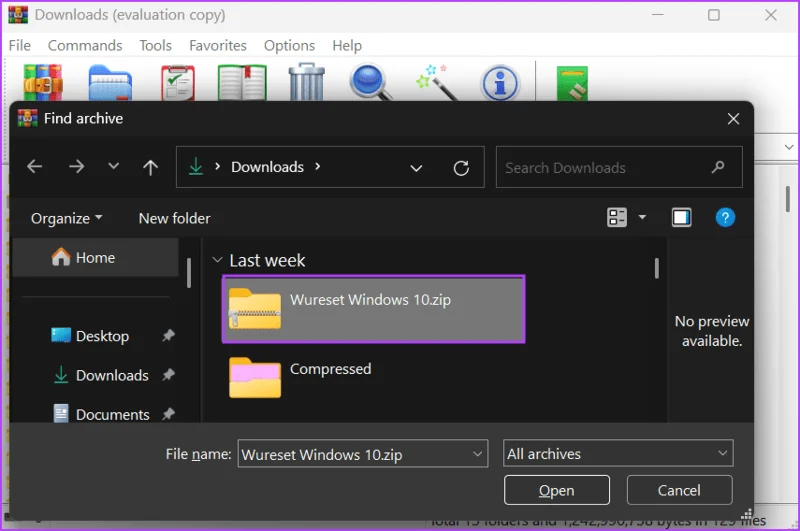Go back using the left arrow

pyautogui.click(x=35, y=166)
